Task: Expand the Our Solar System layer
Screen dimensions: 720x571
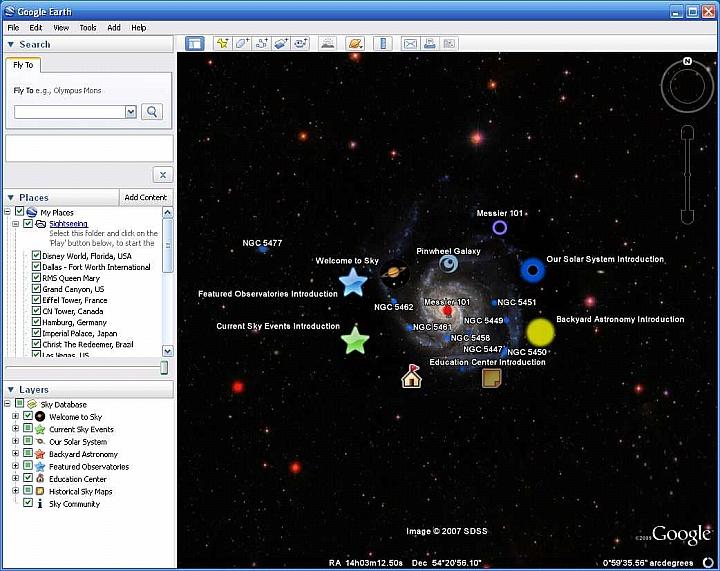Action: pyautogui.click(x=16, y=441)
